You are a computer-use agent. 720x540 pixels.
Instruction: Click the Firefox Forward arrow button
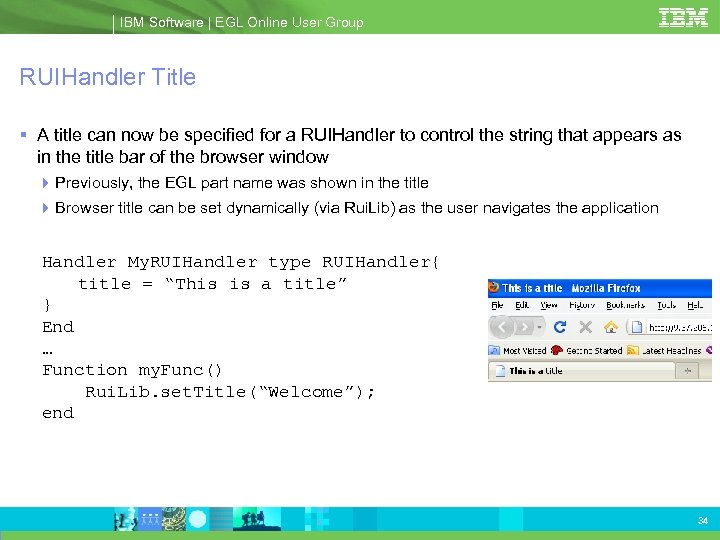[x=524, y=327]
